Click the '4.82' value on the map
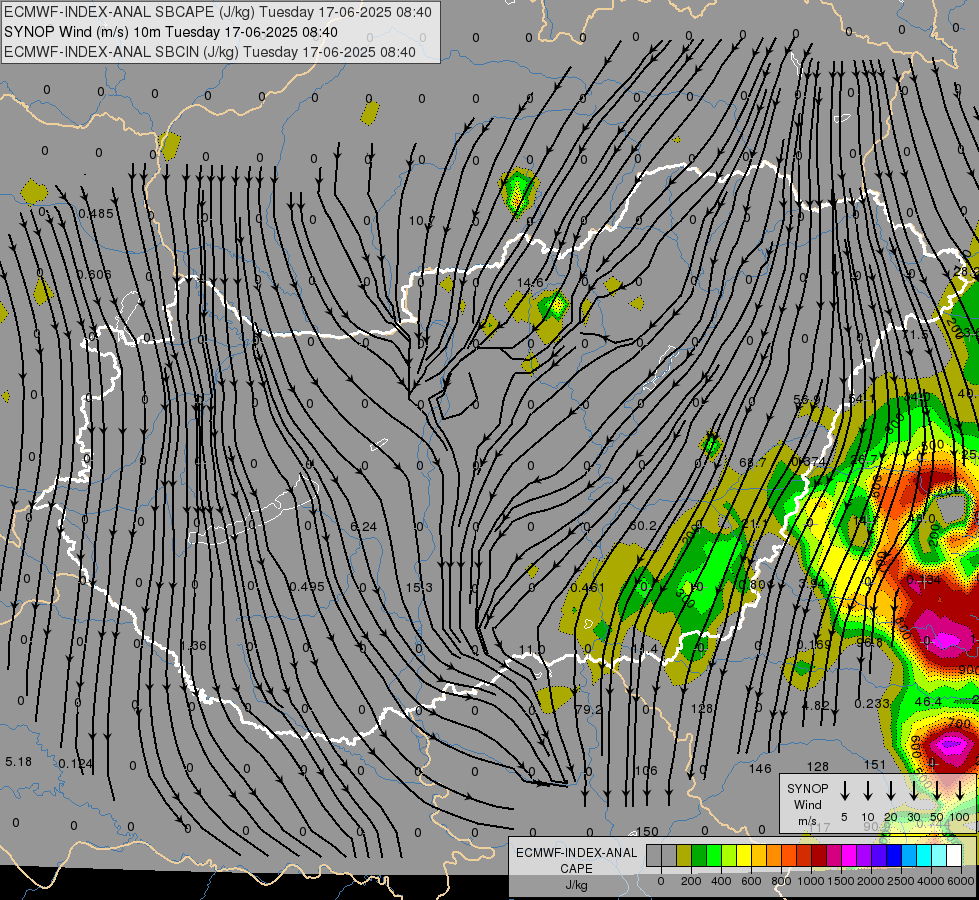Screen dimensions: 979x900 [816, 706]
